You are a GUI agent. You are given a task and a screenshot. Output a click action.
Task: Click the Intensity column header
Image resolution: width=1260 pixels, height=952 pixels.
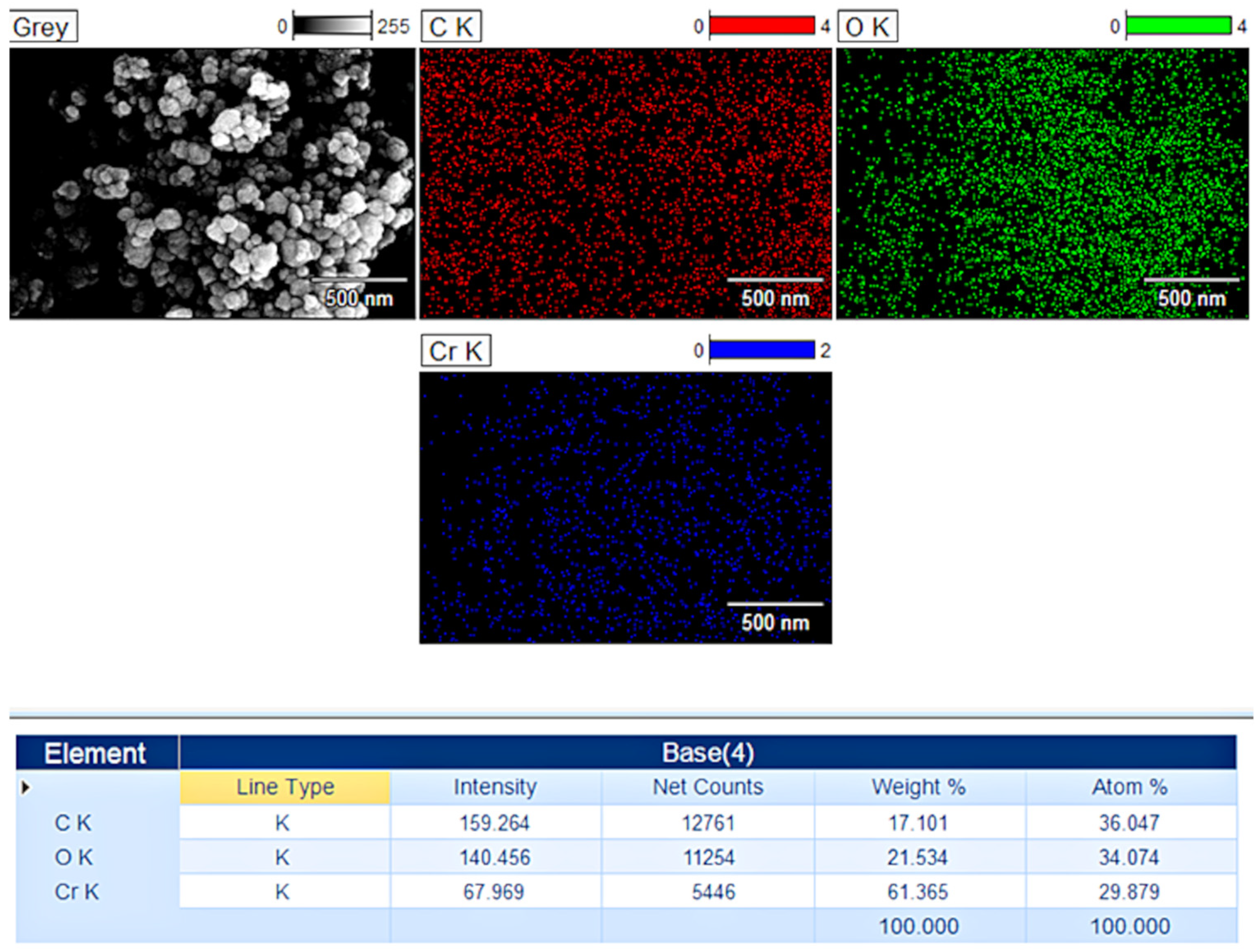(x=495, y=788)
